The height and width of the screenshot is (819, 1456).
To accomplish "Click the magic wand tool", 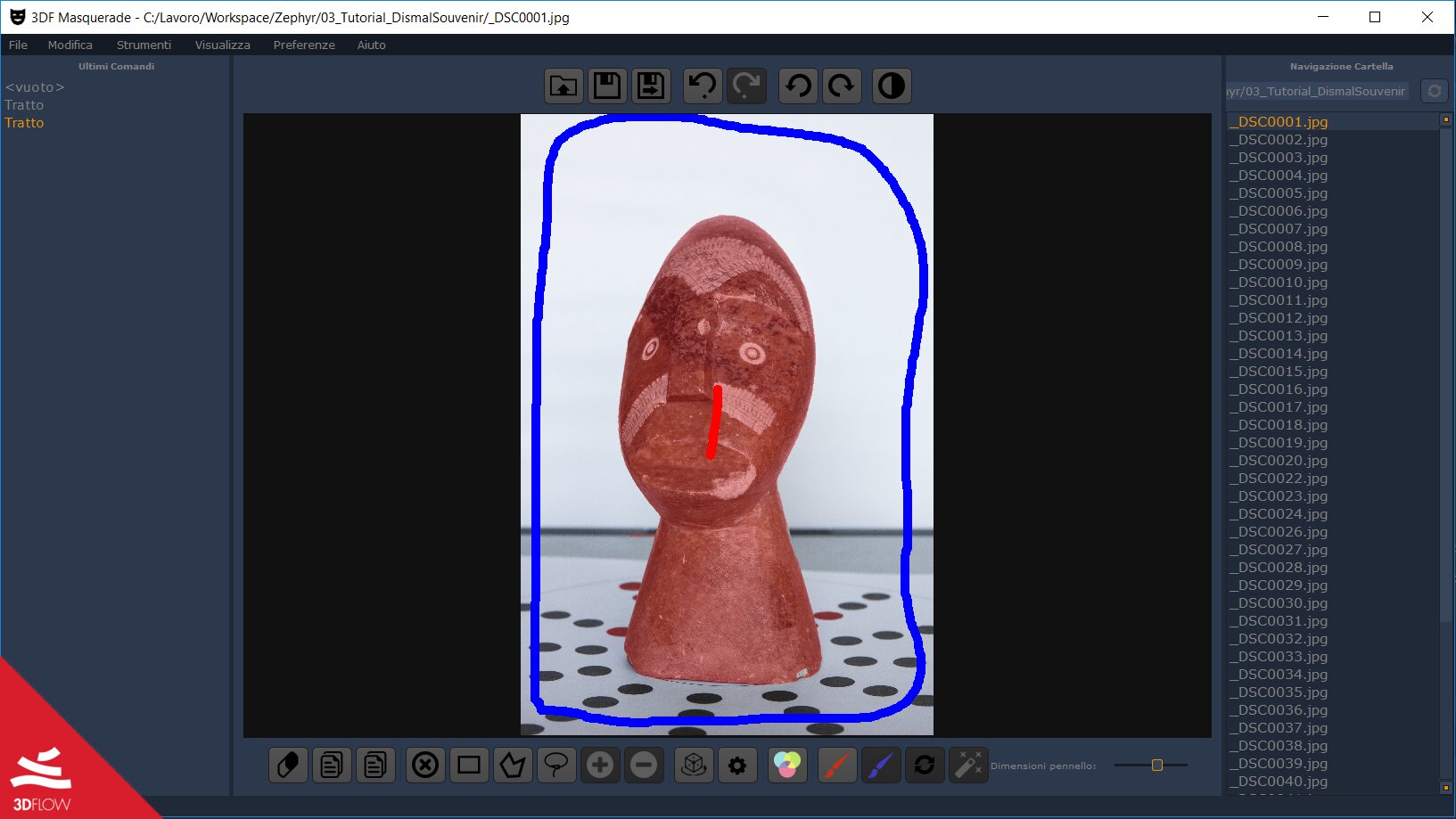I will 968,766.
